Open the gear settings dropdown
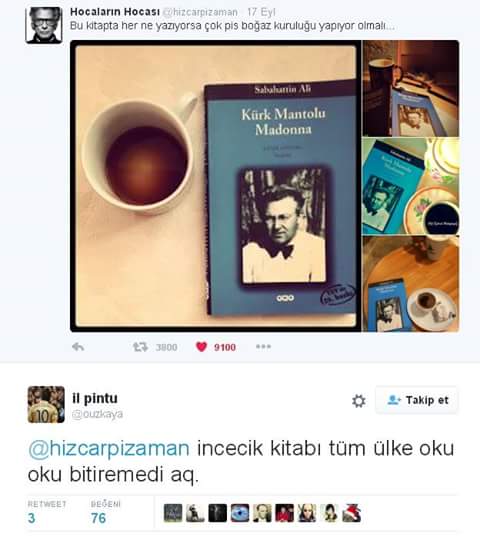Screen dimensions: 480x543 click(x=358, y=401)
